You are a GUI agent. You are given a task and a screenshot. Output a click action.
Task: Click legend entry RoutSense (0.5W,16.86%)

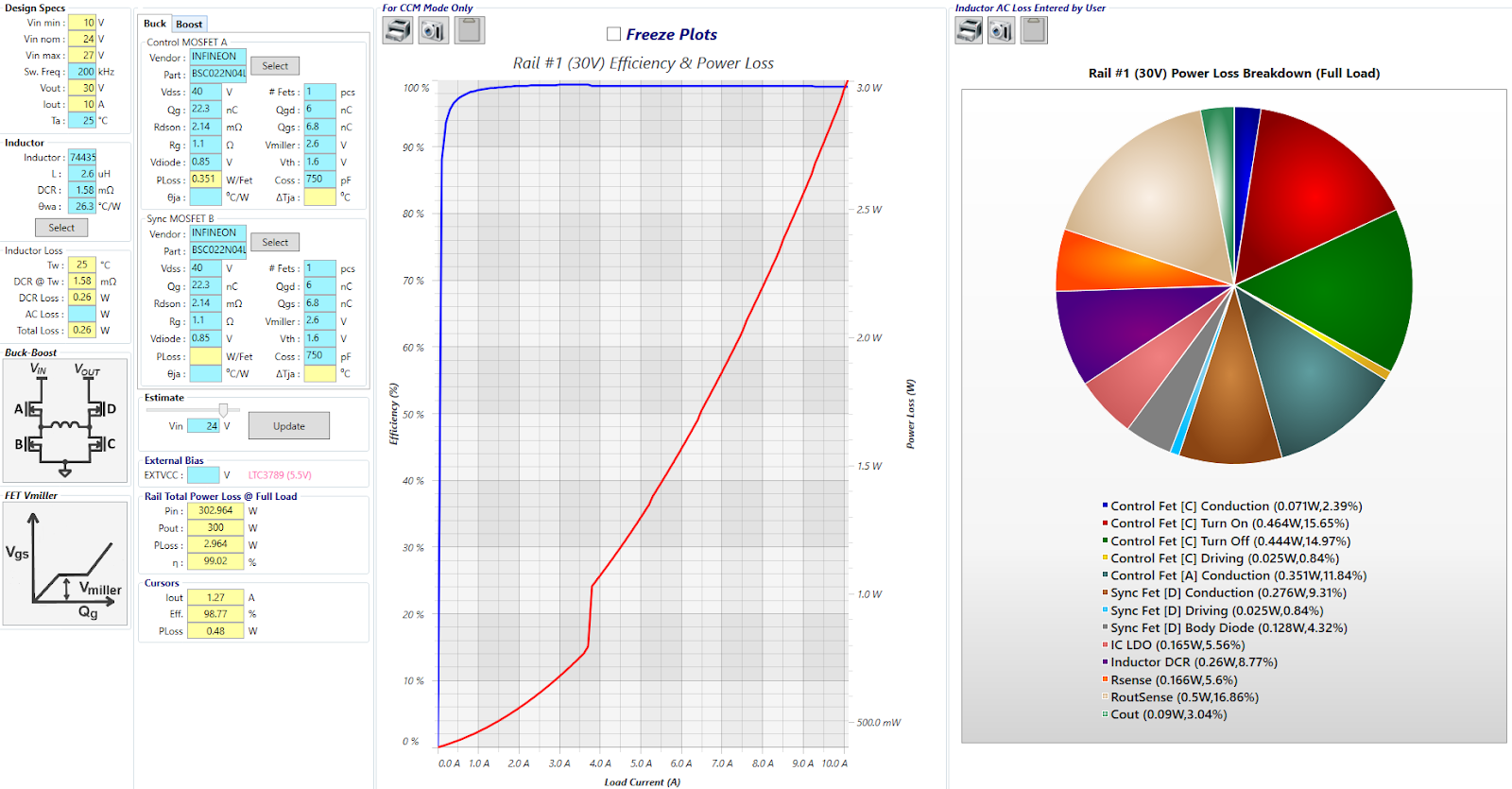coord(1179,697)
